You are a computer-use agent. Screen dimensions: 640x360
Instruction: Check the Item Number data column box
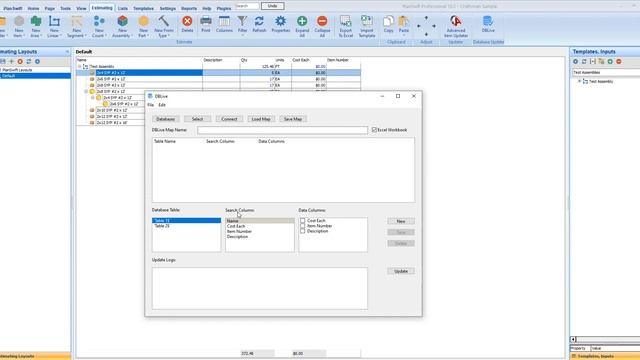(x=302, y=226)
